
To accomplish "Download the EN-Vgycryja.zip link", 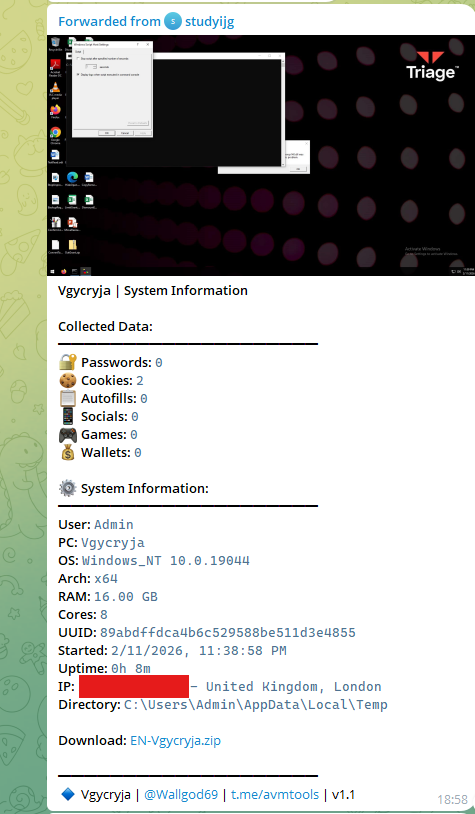I will click(x=175, y=740).
